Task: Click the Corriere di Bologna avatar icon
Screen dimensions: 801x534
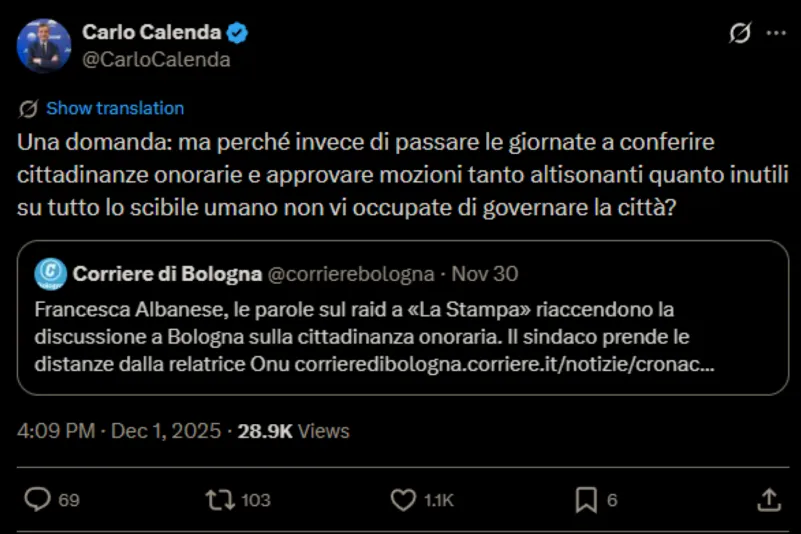Action: point(51,273)
